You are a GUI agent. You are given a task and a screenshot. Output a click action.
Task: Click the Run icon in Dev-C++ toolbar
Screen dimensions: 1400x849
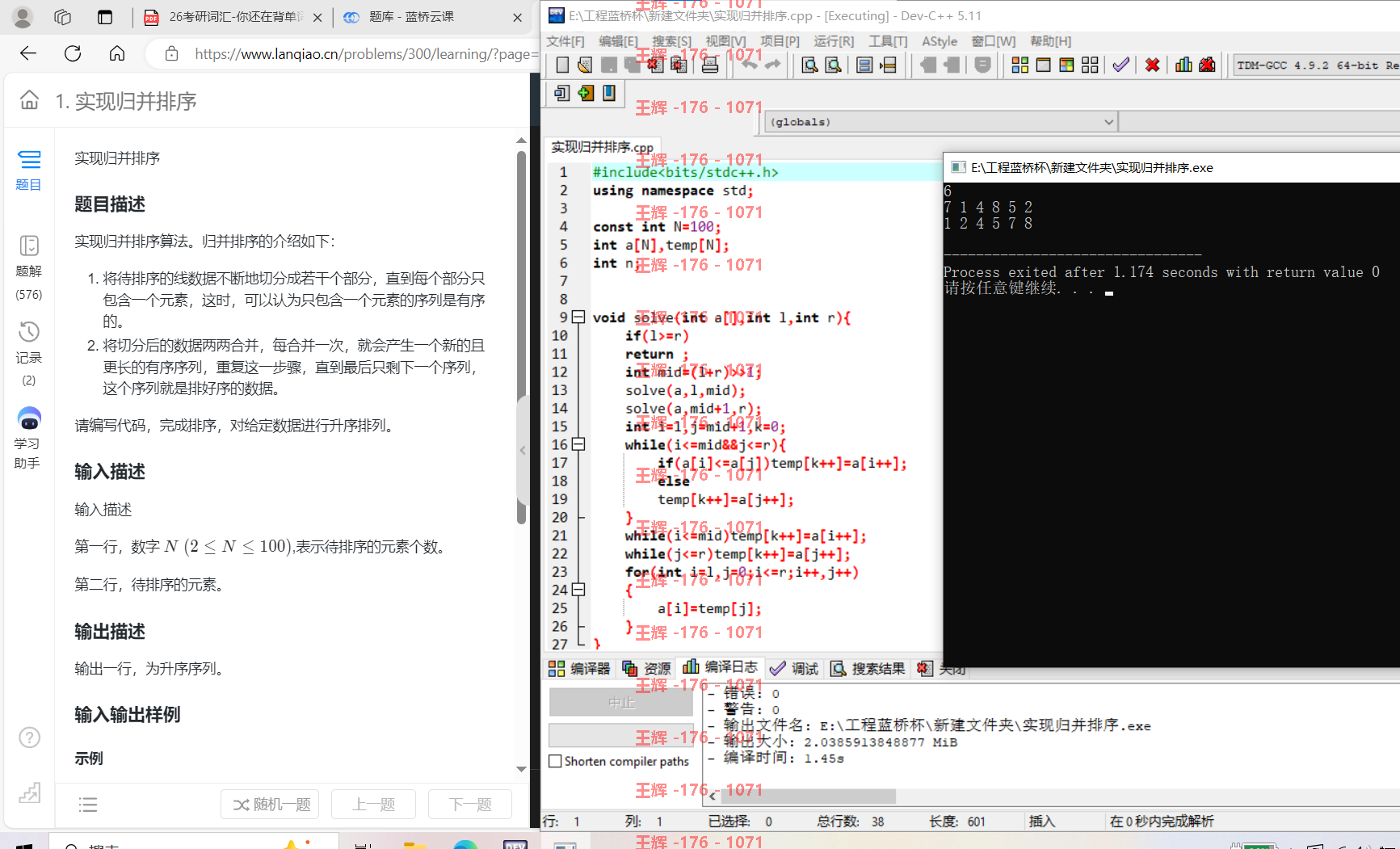(1044, 65)
